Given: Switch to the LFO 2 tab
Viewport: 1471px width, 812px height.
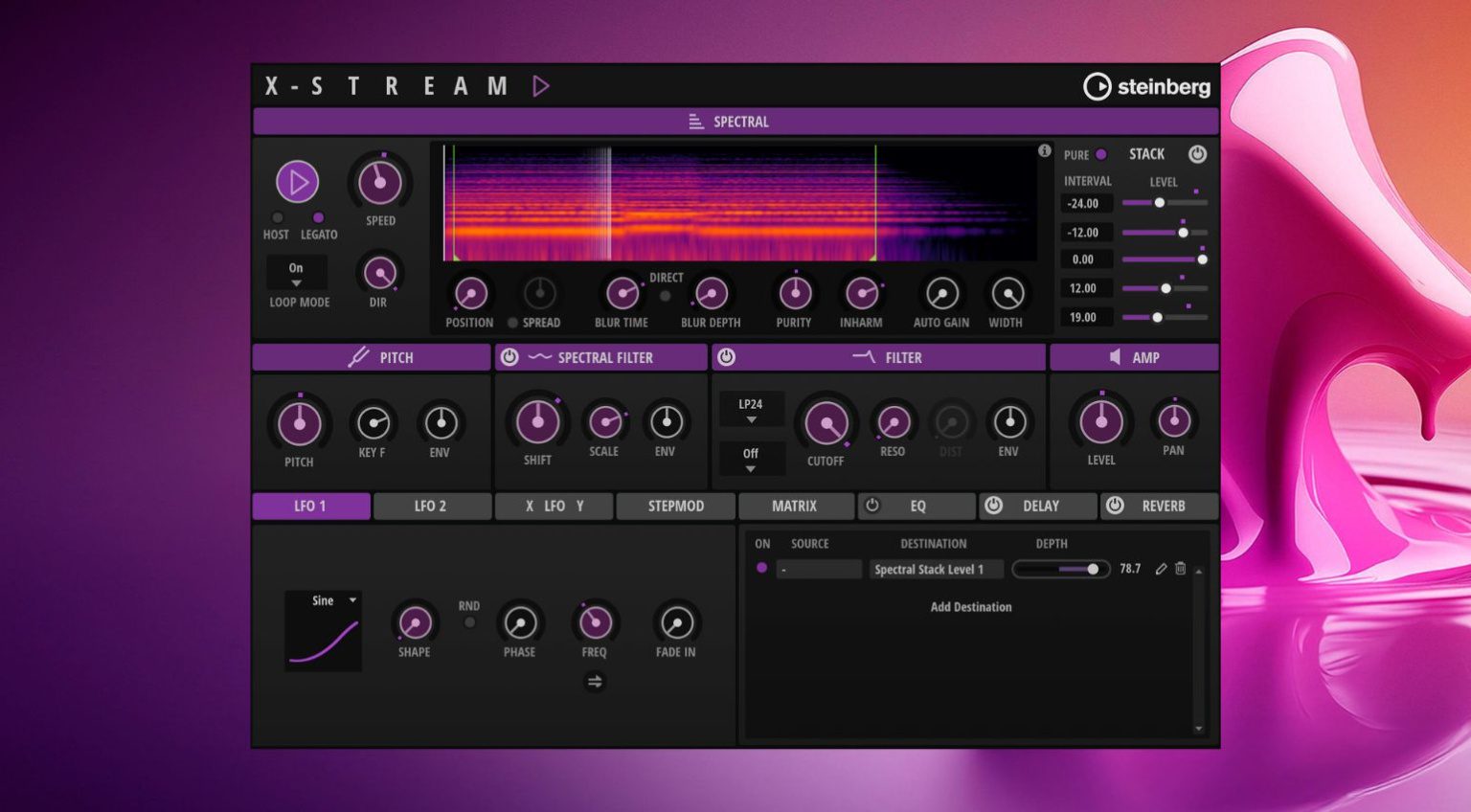Looking at the screenshot, I should (x=432, y=506).
